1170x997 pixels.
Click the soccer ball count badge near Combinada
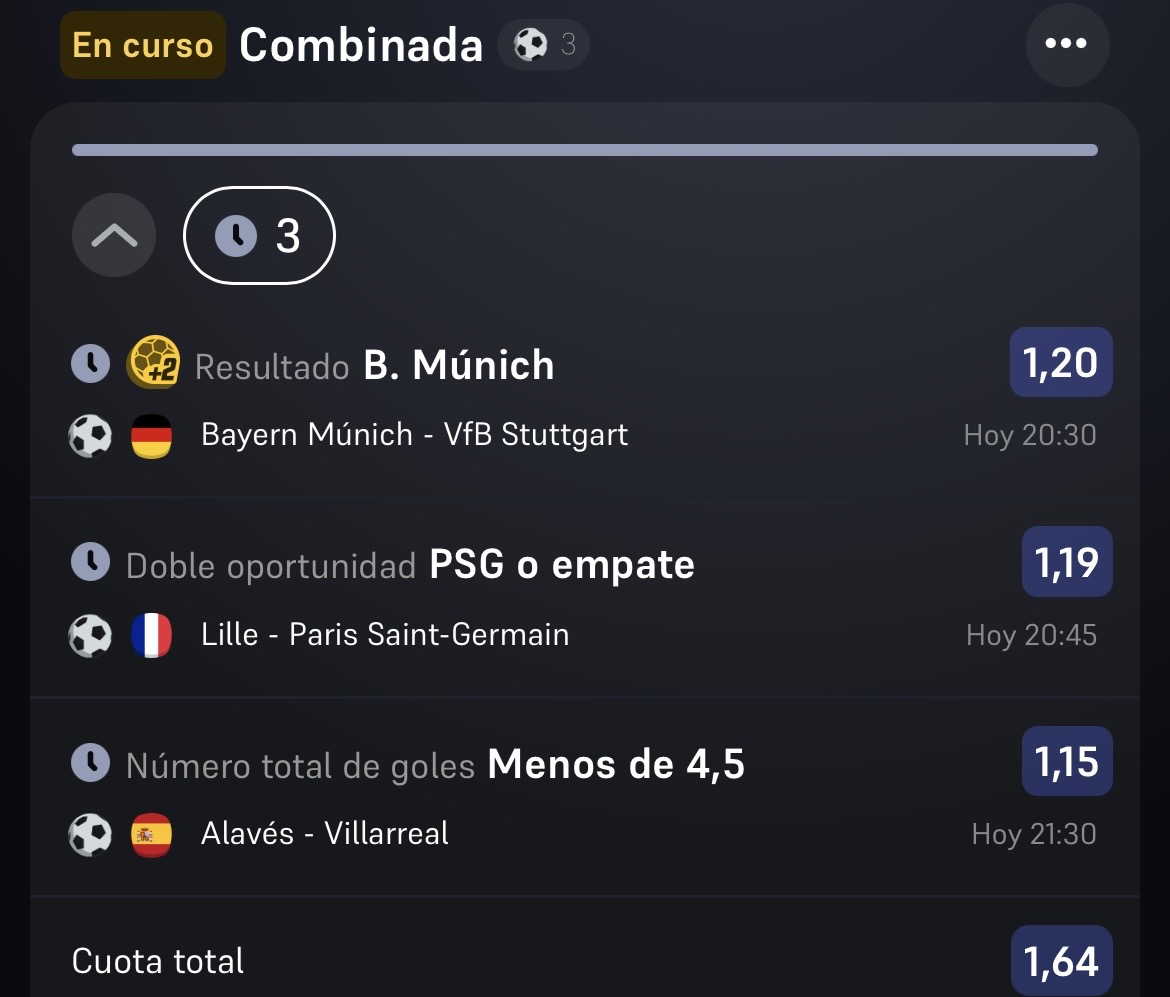tap(544, 45)
